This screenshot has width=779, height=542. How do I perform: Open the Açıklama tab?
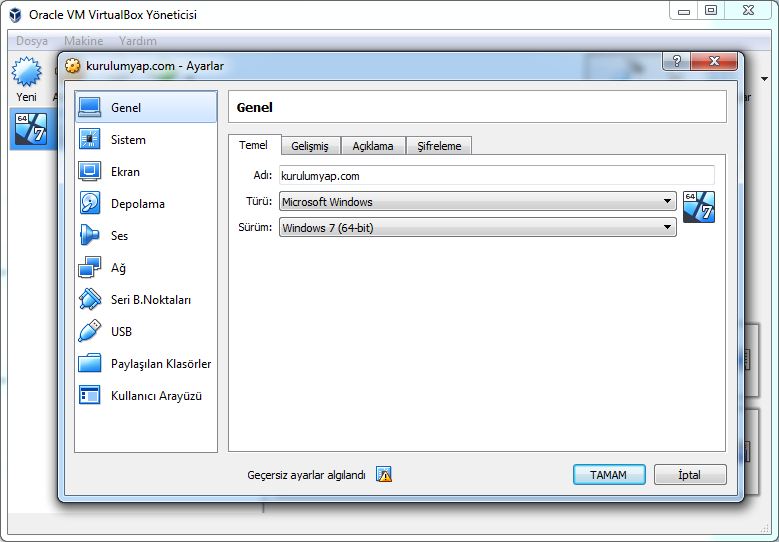pos(373,146)
